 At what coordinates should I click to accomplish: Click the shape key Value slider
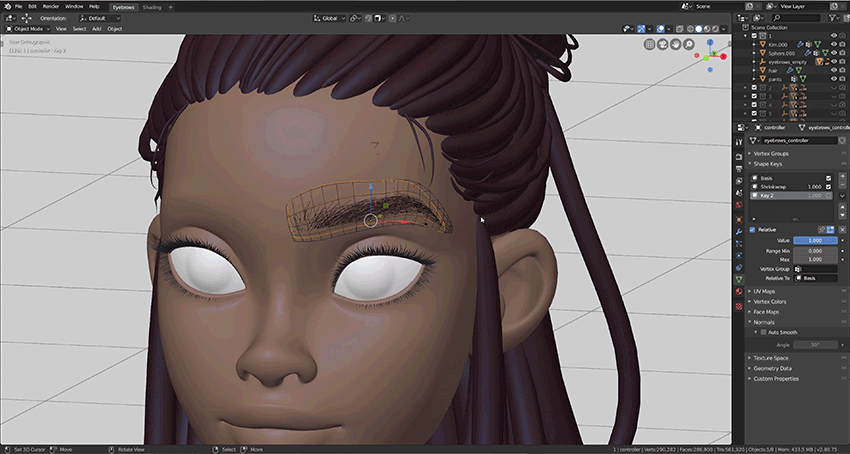(815, 240)
